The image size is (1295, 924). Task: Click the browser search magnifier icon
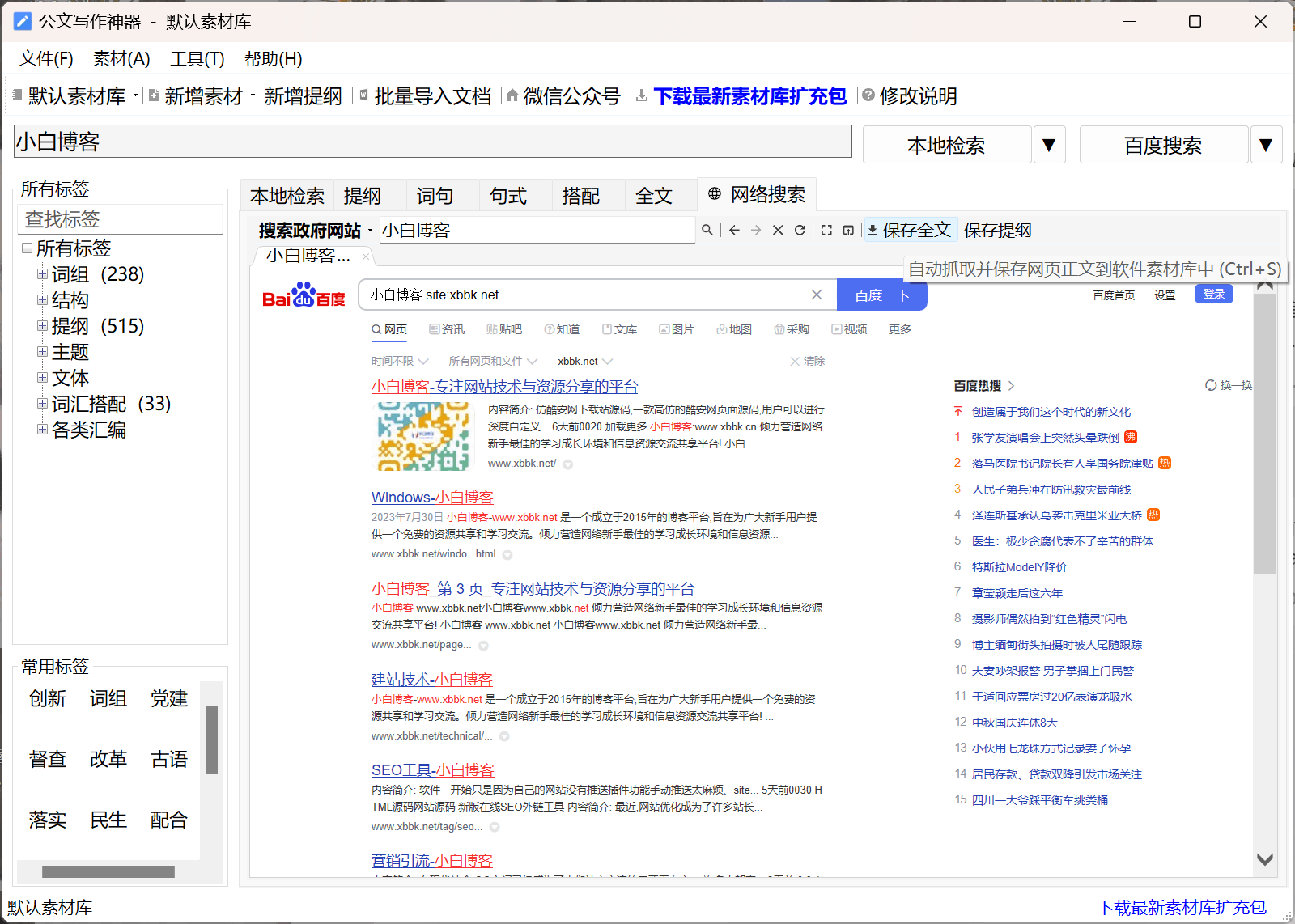point(707,230)
